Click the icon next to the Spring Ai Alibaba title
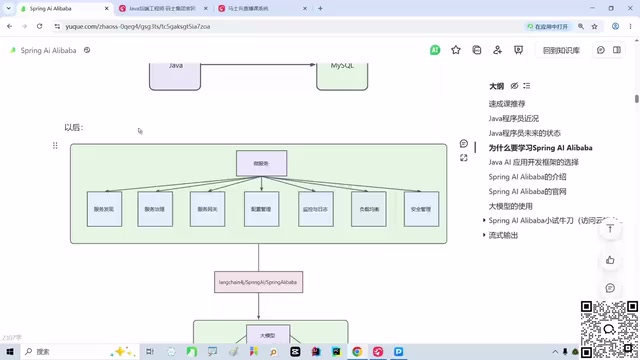This screenshot has height=360, width=640. (87, 50)
